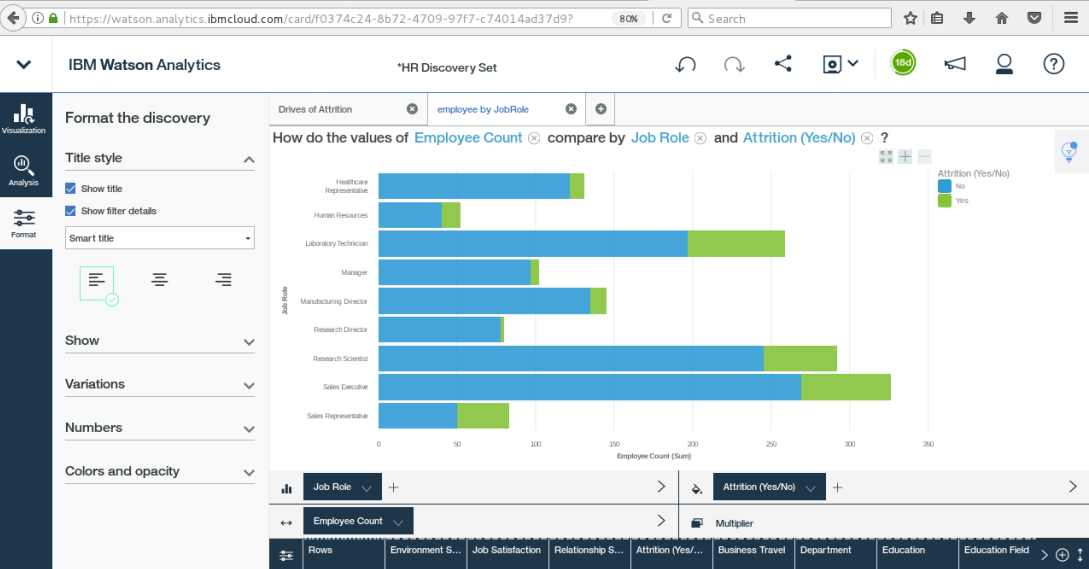This screenshot has width=1089, height=569.
Task: Click the Multiplier slot
Action: click(734, 523)
